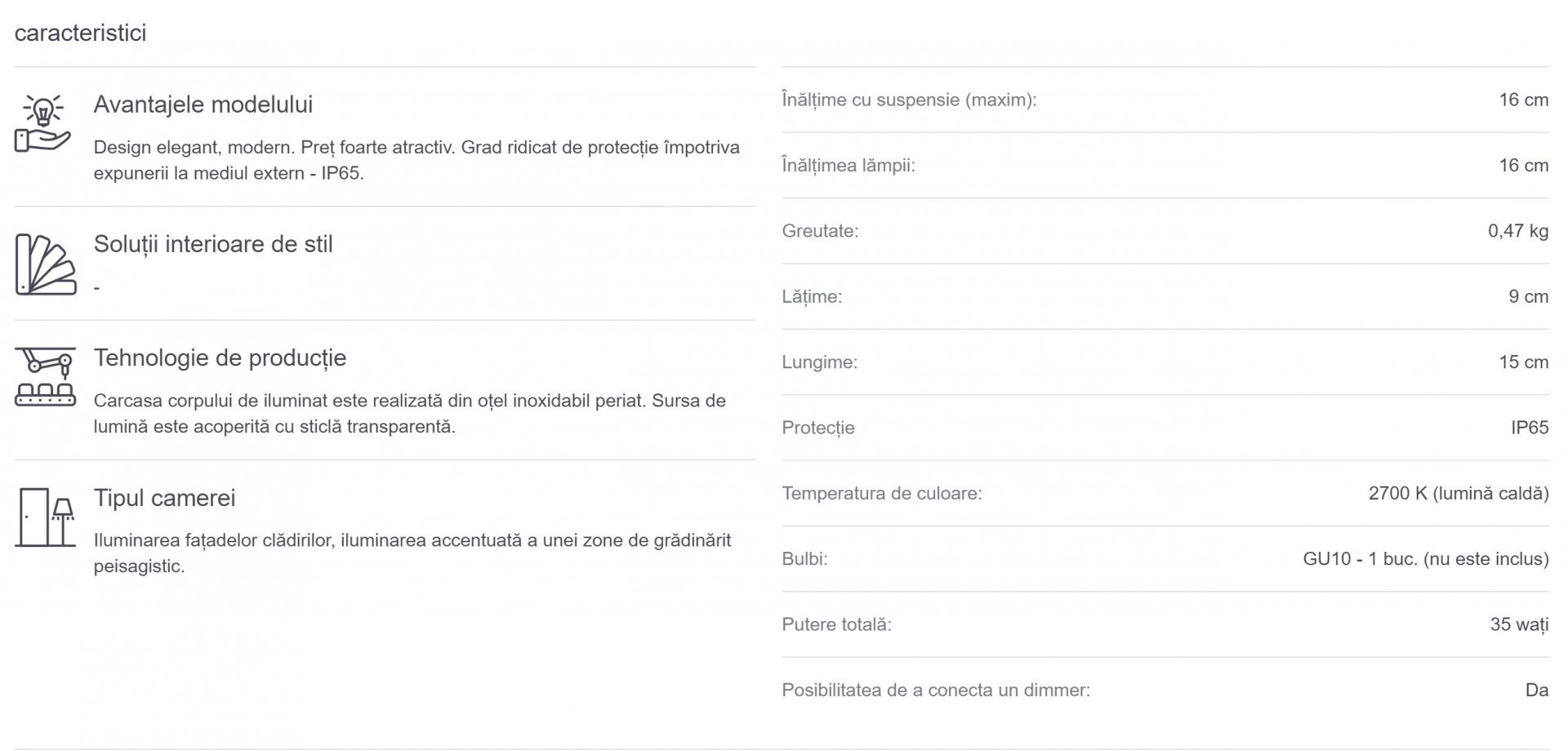Click the 2700 K color temperature value

pyautogui.click(x=1459, y=493)
